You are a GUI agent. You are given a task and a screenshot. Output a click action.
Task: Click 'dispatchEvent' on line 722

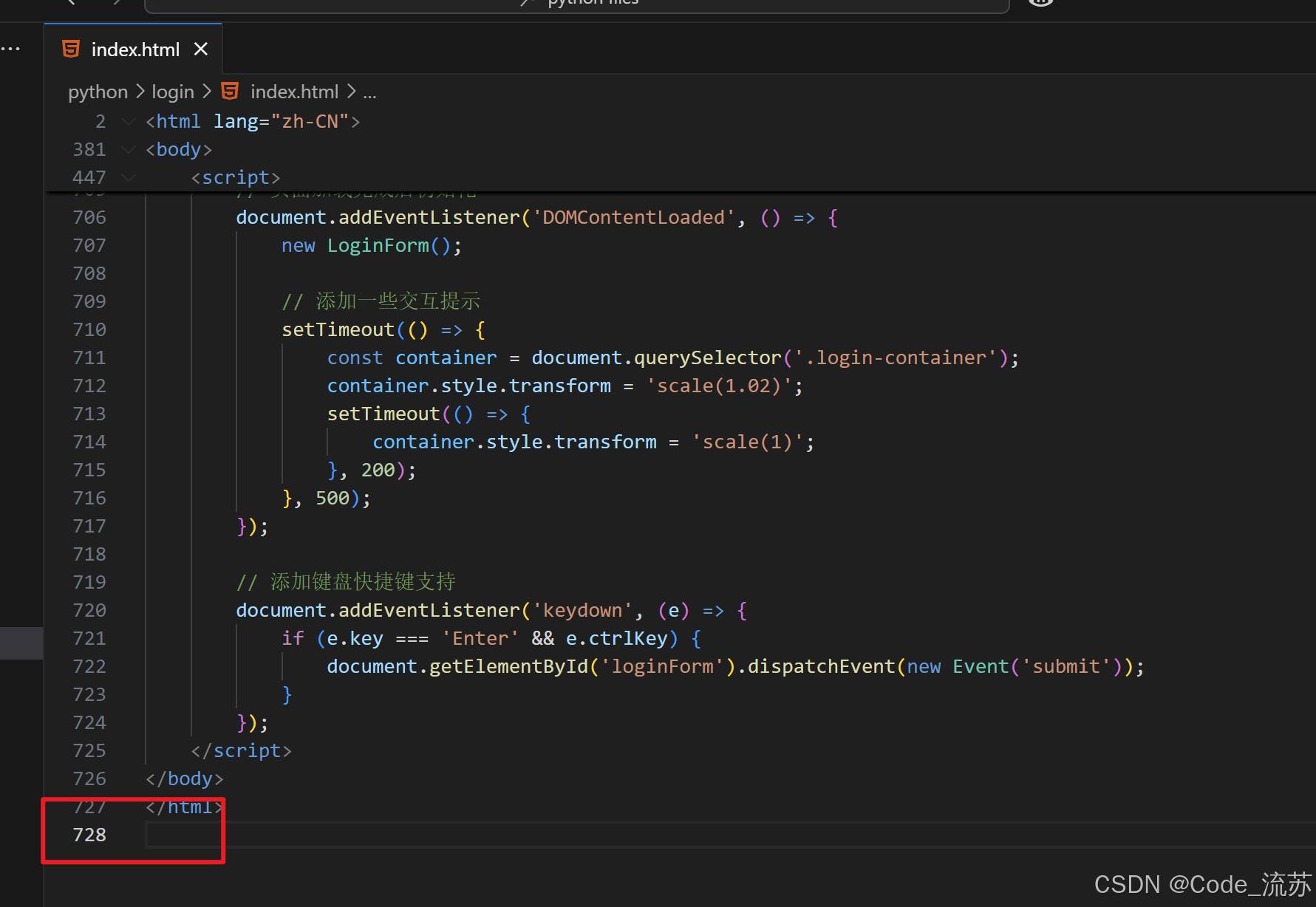point(821,666)
